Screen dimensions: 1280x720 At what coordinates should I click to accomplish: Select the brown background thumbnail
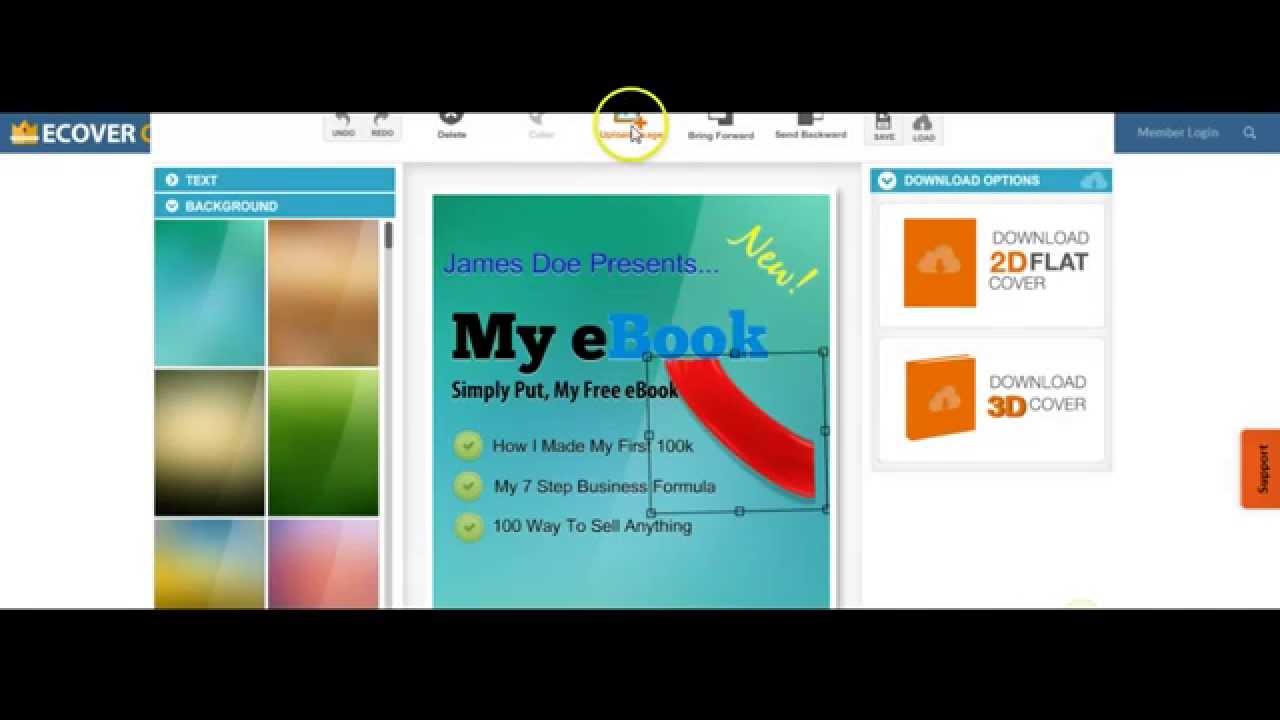click(x=323, y=293)
